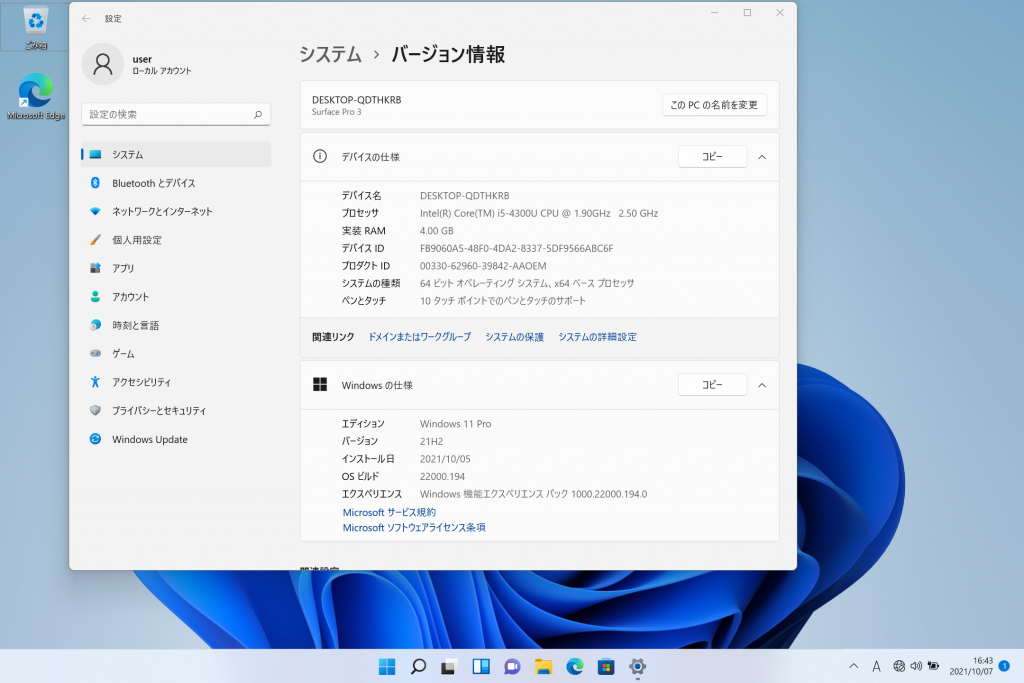The height and width of the screenshot is (683, 1024).
Task: Click the network globe icon in system tray
Action: [x=899, y=666]
